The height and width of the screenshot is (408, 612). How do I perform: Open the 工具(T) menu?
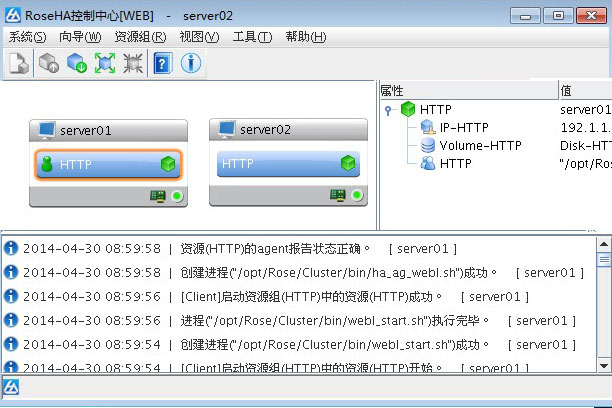pyautogui.click(x=252, y=37)
